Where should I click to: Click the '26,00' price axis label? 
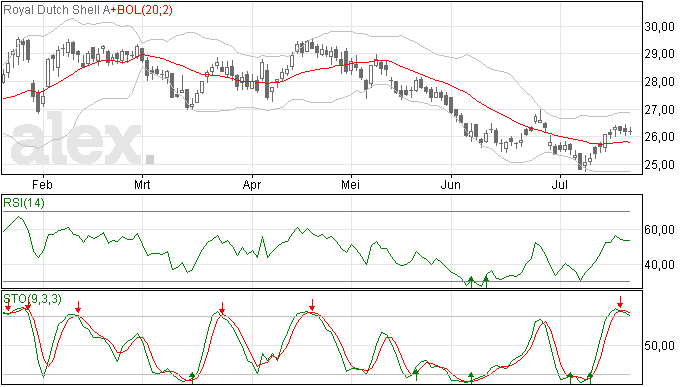[x=660, y=137]
